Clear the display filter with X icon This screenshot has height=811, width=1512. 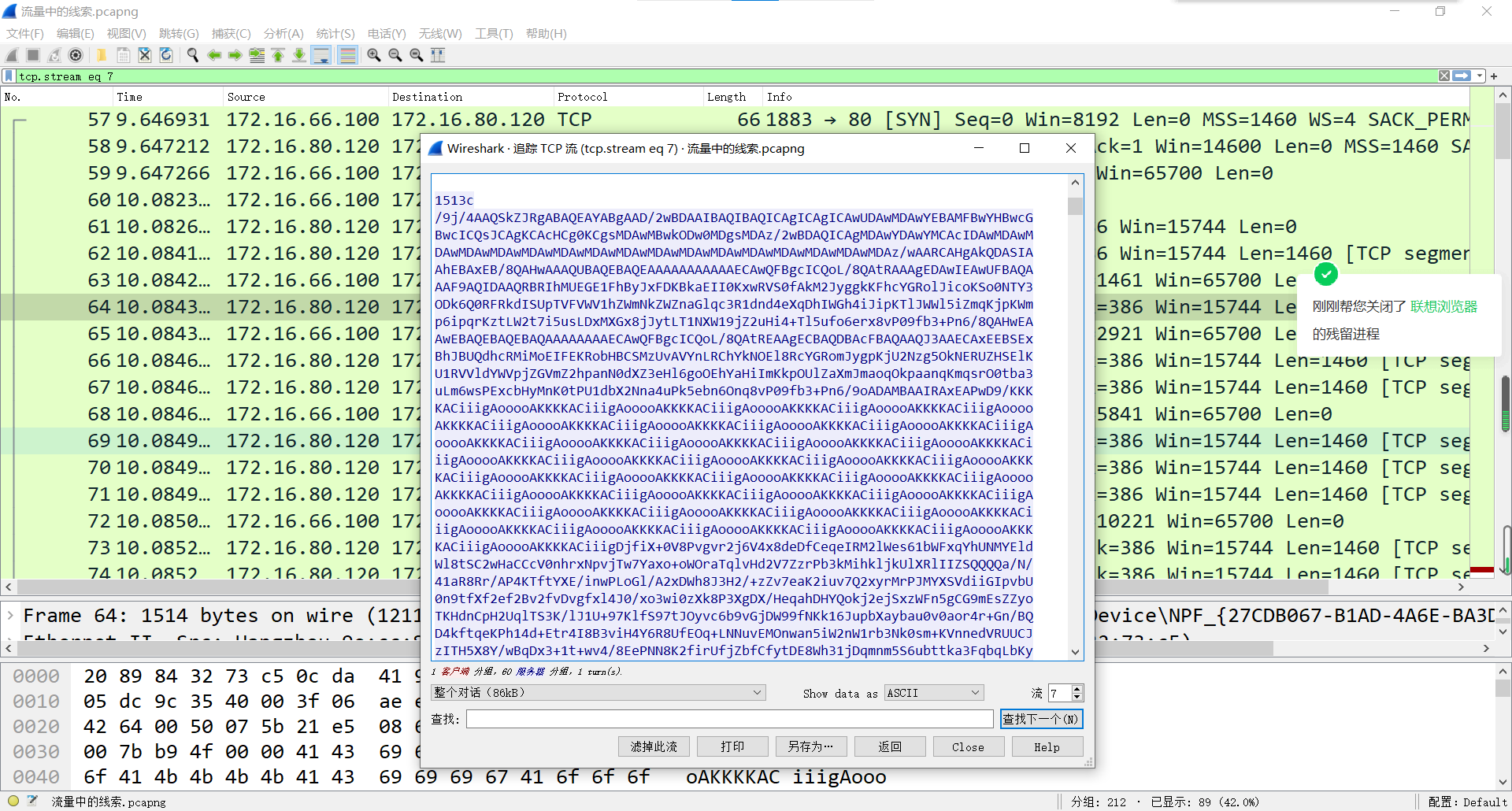pyautogui.click(x=1444, y=76)
